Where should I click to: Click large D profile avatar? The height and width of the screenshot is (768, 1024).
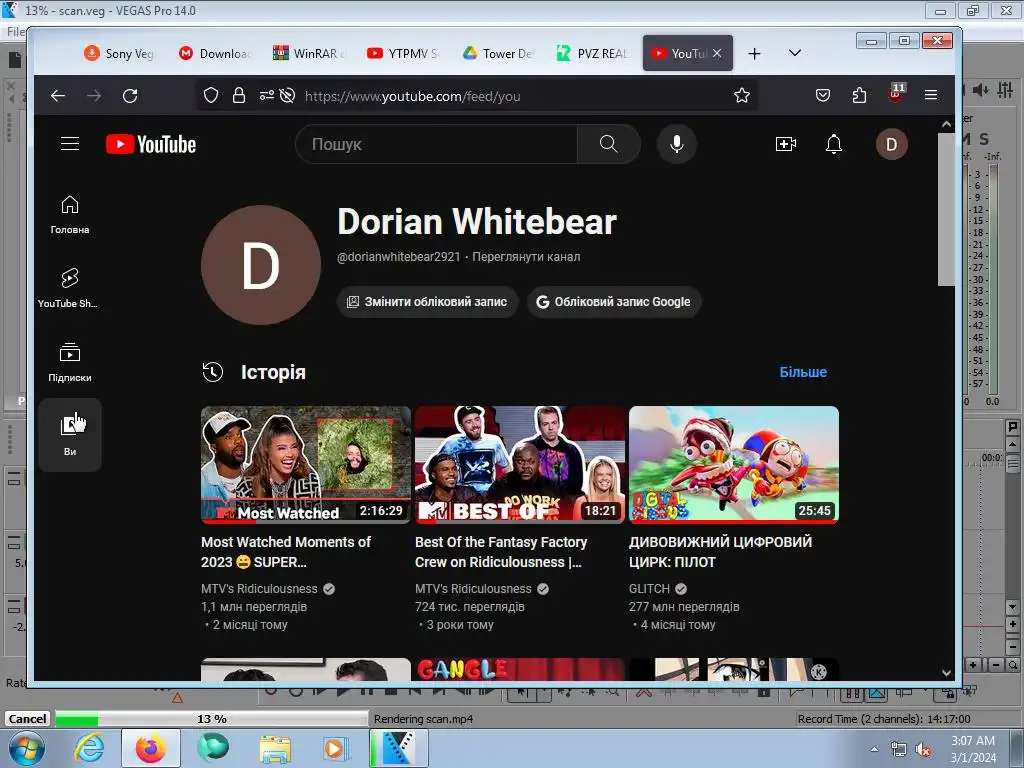coord(261,265)
